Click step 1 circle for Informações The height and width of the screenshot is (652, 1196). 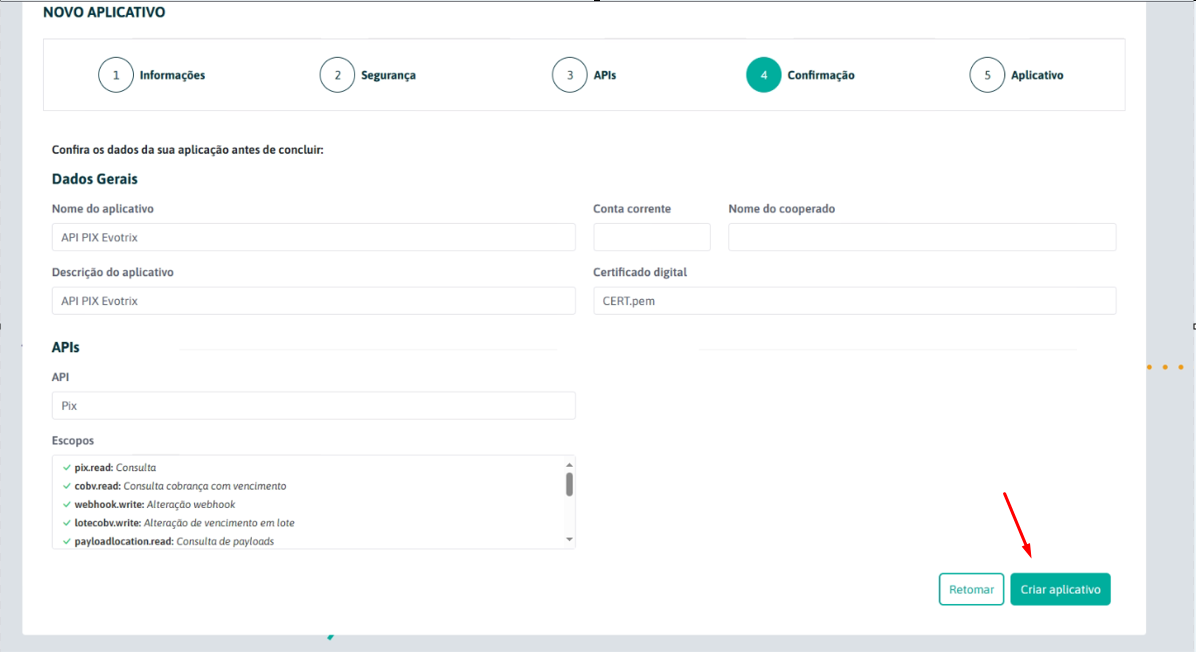click(116, 75)
